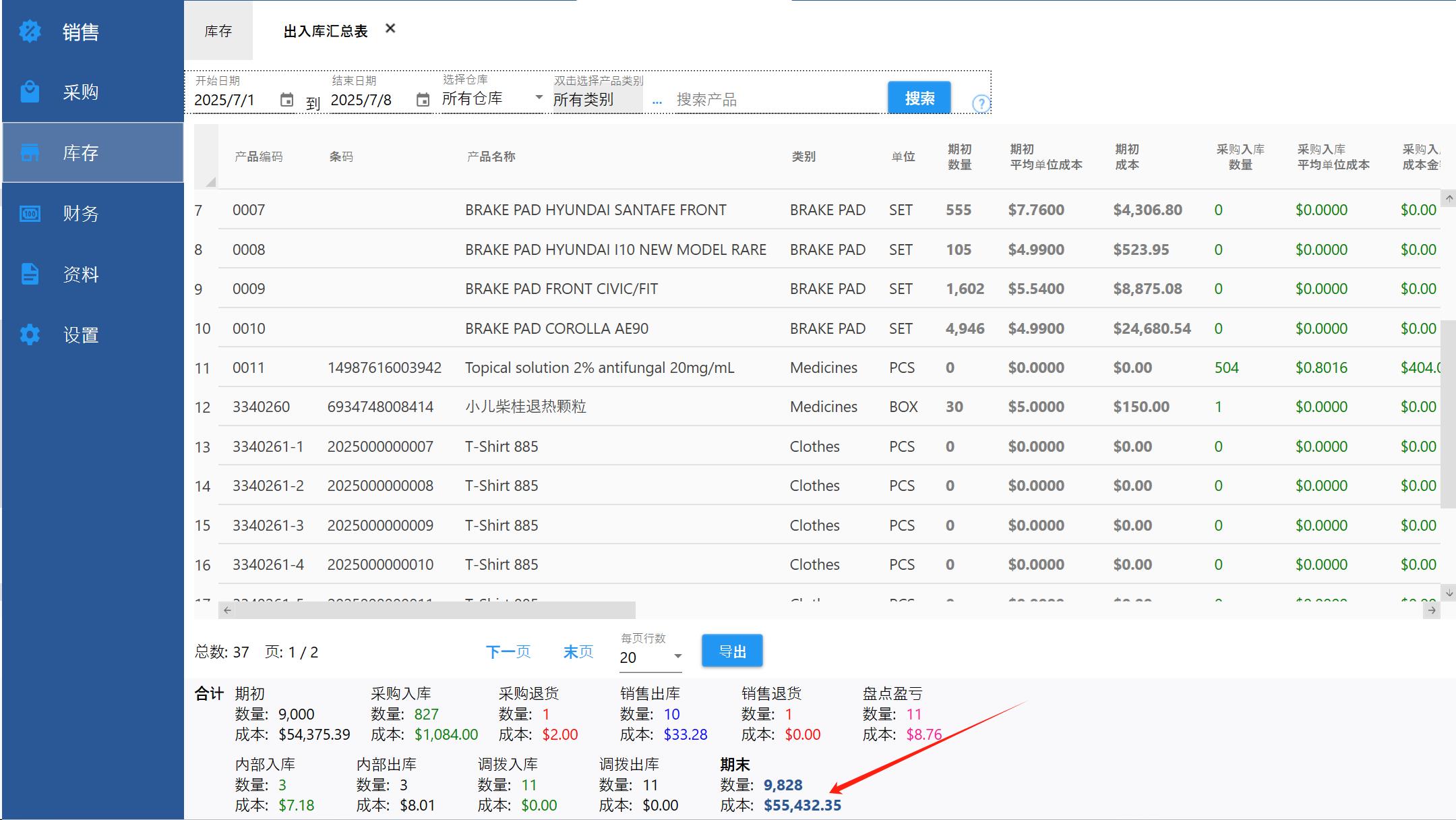Click product code 3340261-1 cell

[x=268, y=446]
